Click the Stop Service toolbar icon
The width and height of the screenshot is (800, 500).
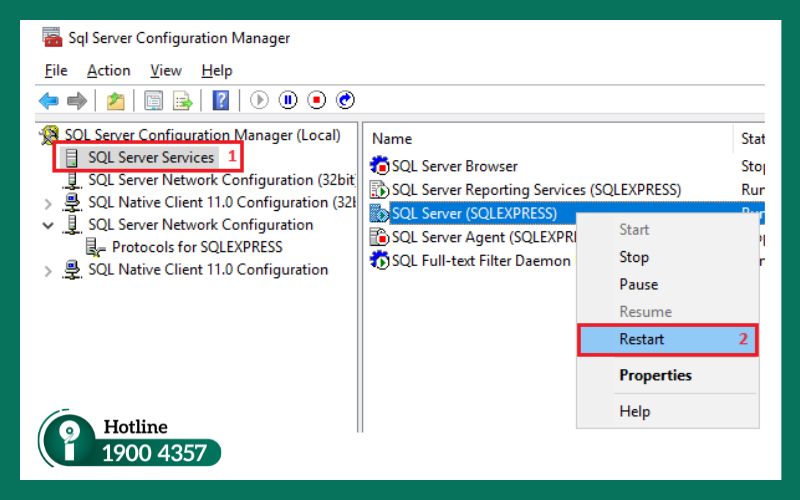coord(316,100)
